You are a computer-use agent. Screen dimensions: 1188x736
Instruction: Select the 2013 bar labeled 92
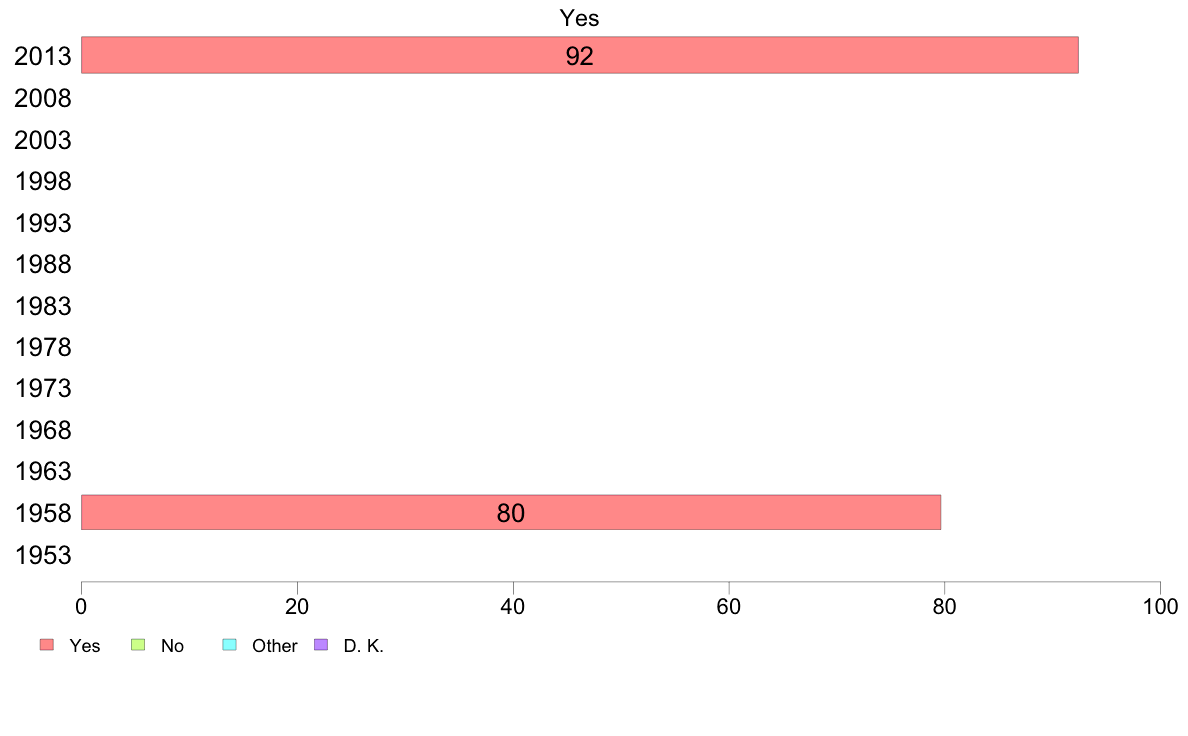[580, 55]
